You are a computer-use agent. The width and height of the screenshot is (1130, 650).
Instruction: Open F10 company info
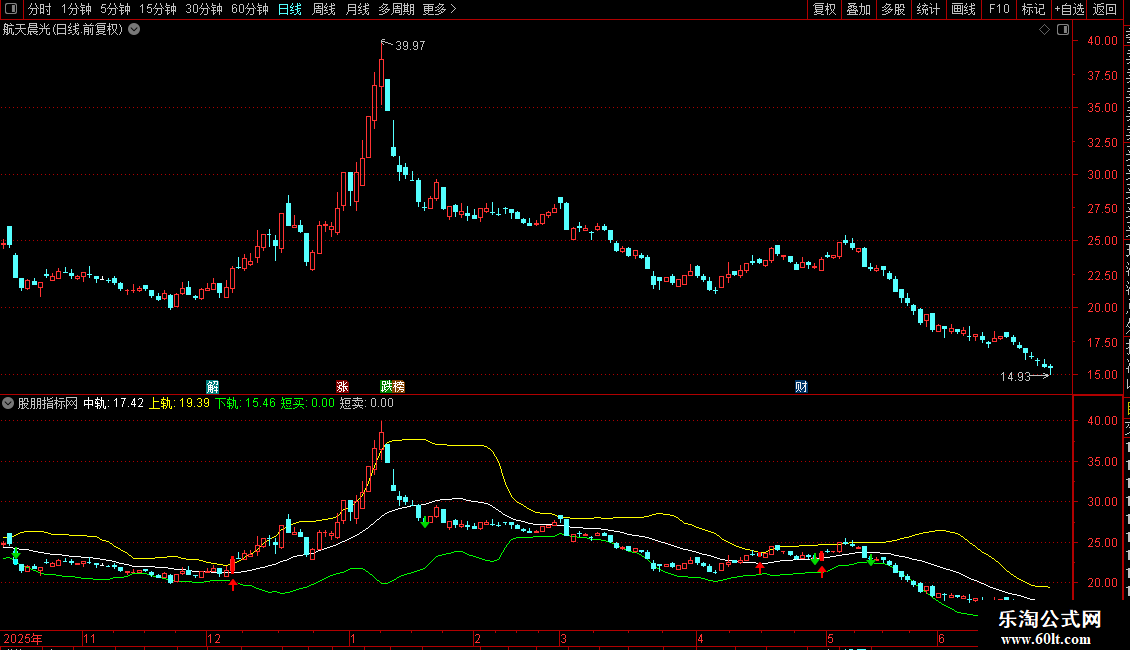[999, 9]
